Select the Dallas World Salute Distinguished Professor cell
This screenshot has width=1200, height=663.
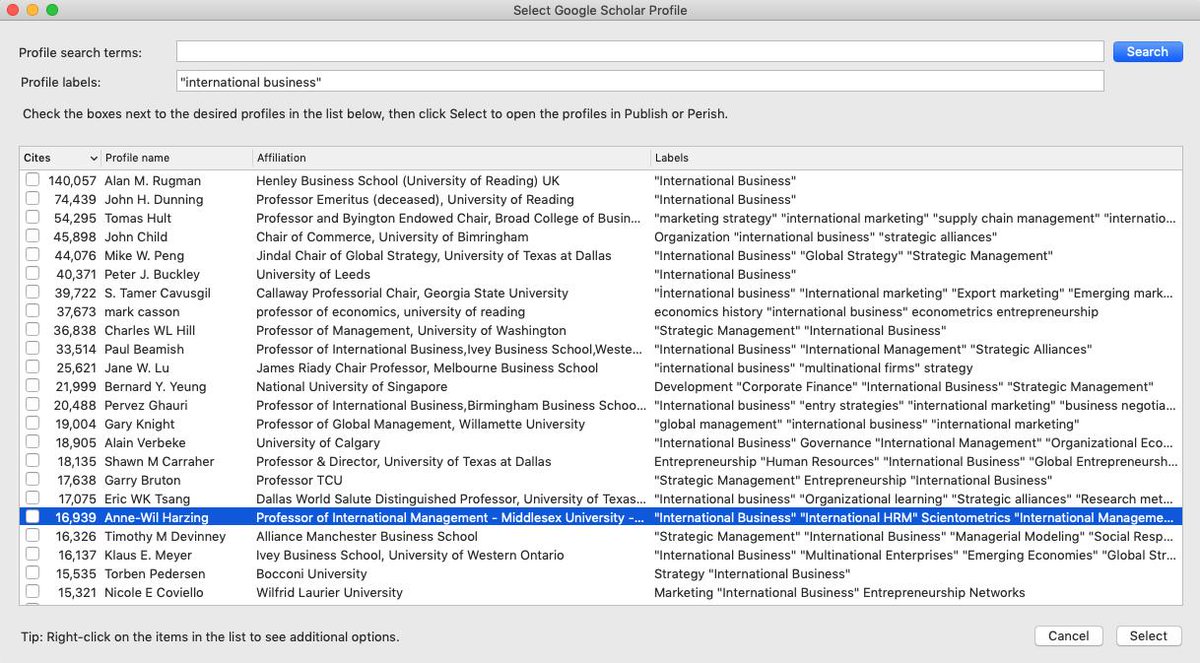click(451, 499)
